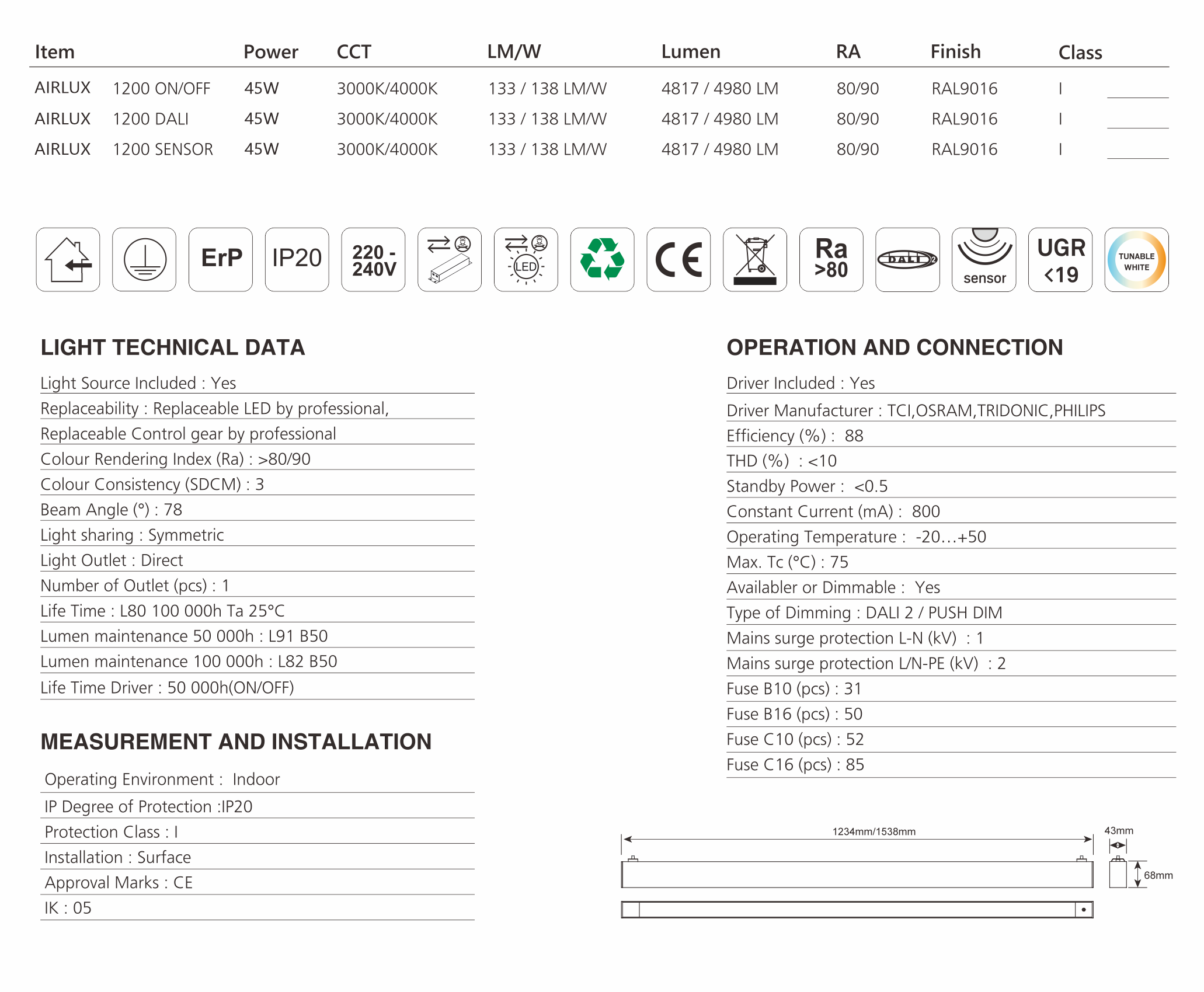This screenshot has width=1204, height=992.
Task: Click the green recycling symbol icon
Action: 603,260
